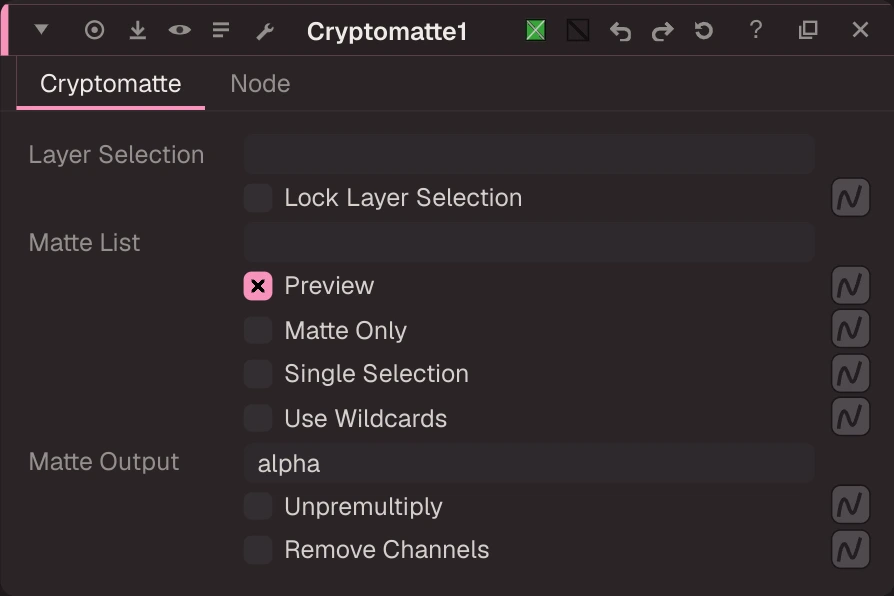Click the green node color swatch
The width and height of the screenshot is (894, 596).
point(535,30)
